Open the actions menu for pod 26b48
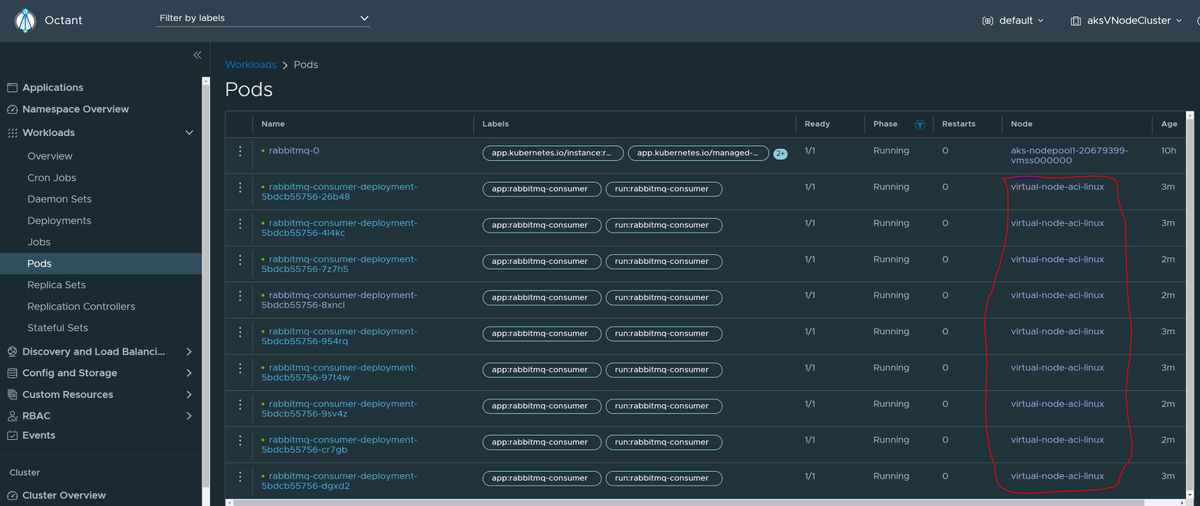Image resolution: width=1200 pixels, height=506 pixels. coord(240,187)
